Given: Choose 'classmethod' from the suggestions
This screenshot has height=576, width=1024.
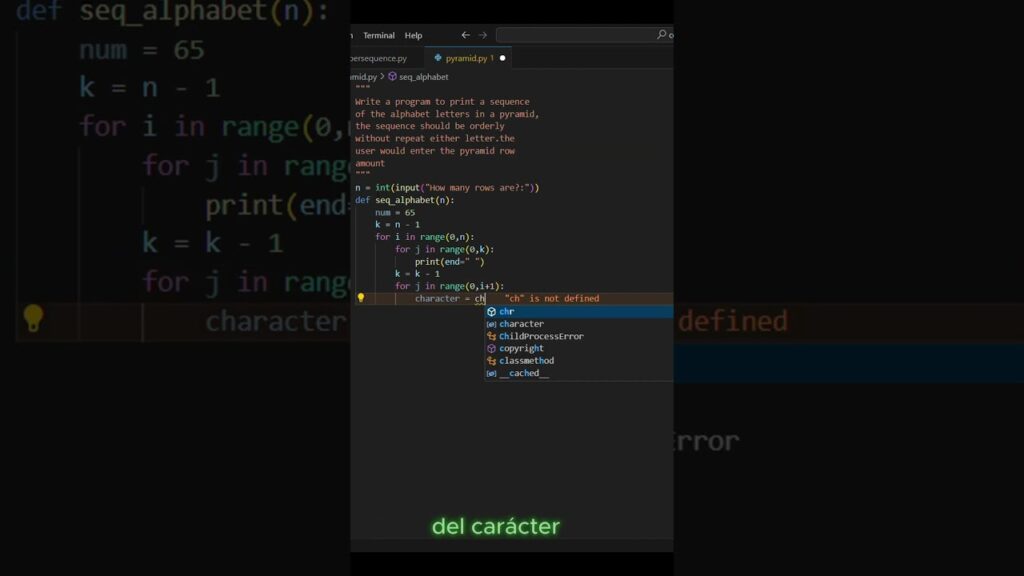Looking at the screenshot, I should tap(526, 361).
